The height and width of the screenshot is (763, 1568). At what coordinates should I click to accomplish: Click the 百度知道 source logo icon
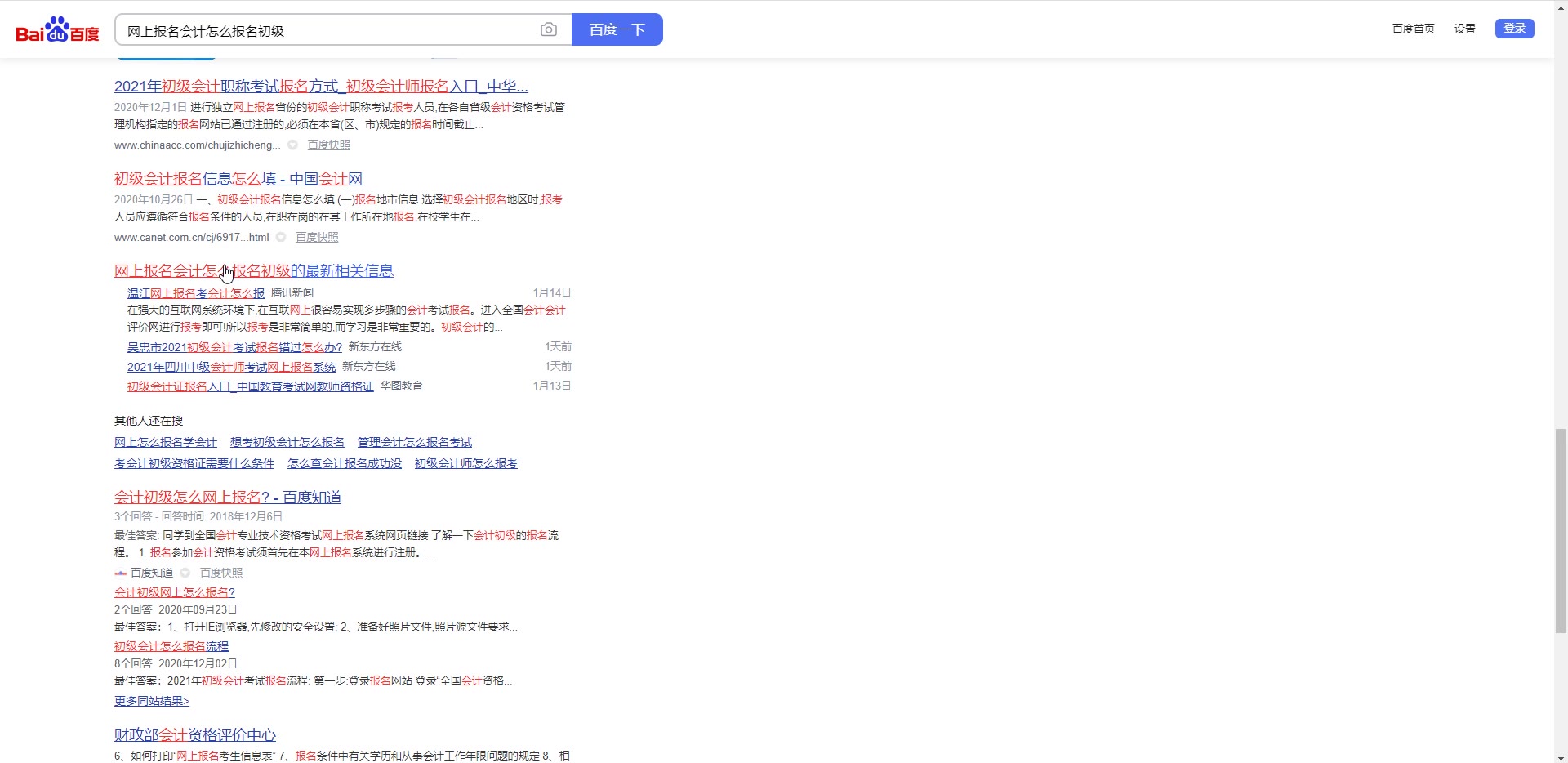(121, 573)
